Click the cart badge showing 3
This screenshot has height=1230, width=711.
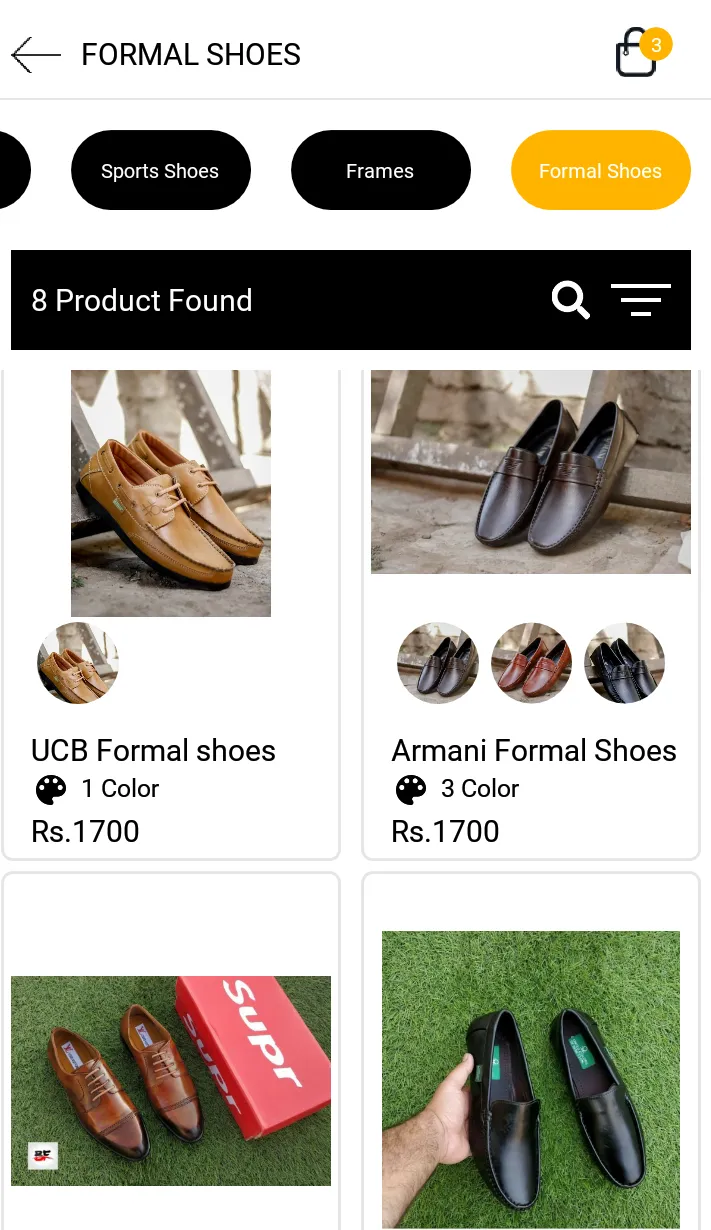click(656, 44)
